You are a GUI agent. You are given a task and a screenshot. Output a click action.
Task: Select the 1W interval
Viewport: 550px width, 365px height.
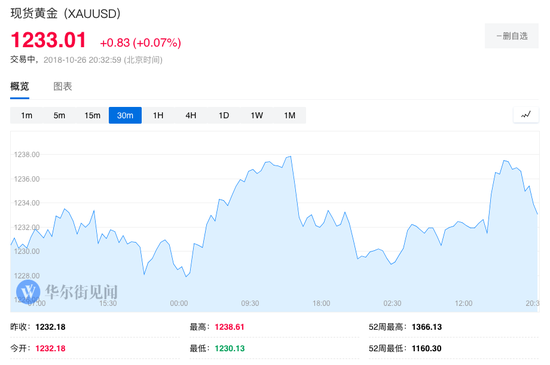[x=257, y=115]
